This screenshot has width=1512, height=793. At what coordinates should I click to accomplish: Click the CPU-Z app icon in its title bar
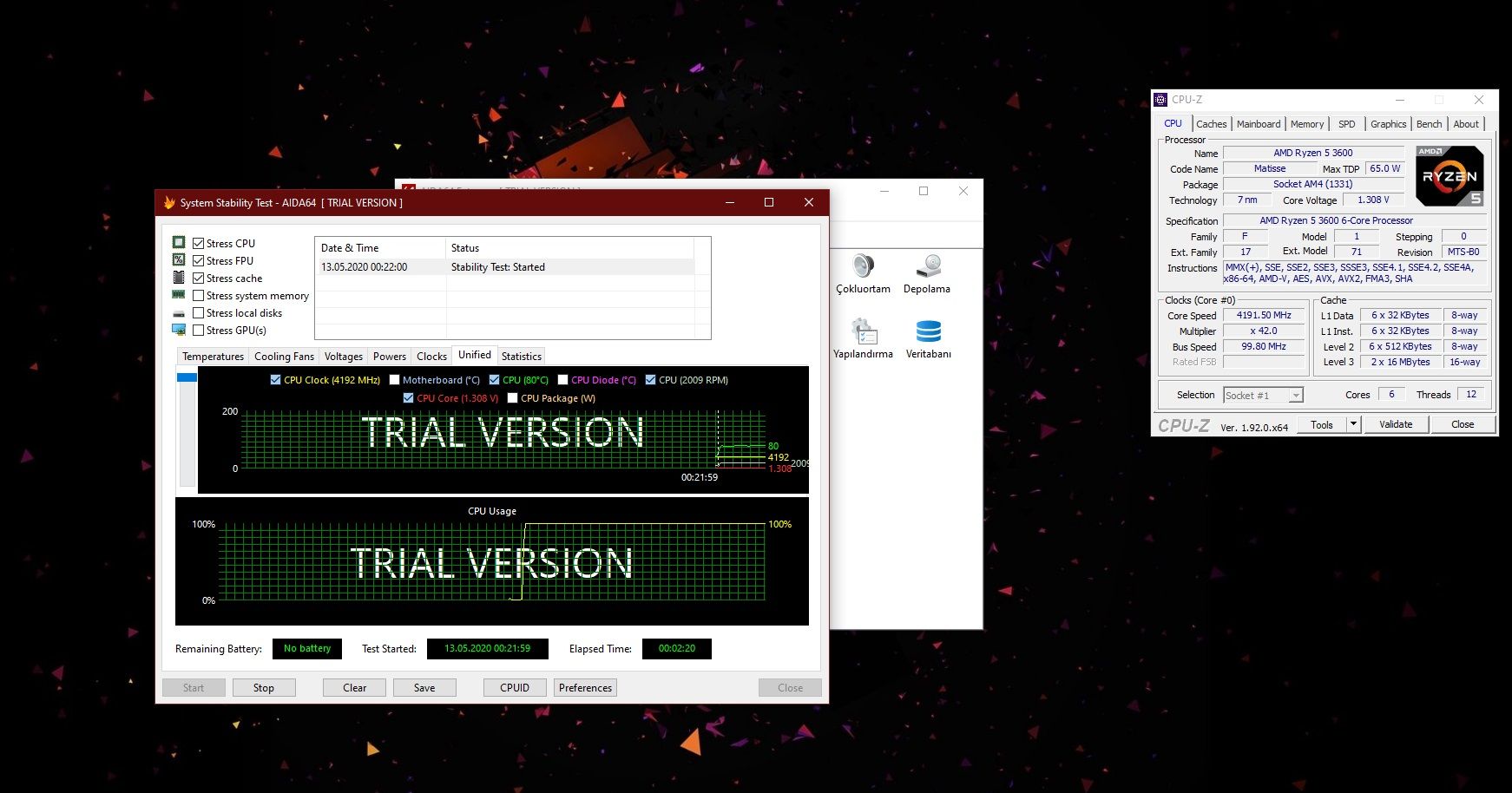tap(1160, 100)
